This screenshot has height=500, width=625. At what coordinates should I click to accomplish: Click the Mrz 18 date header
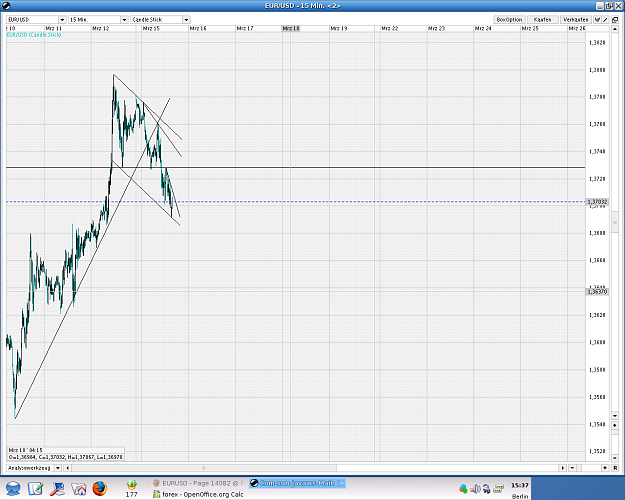[x=291, y=28]
